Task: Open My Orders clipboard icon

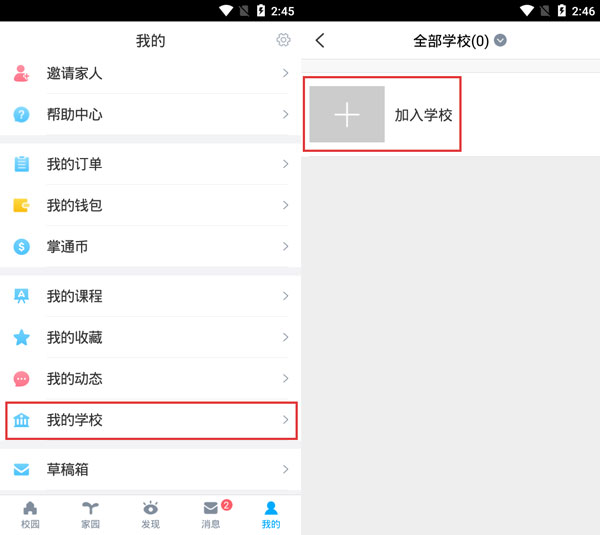Action: (x=21, y=164)
